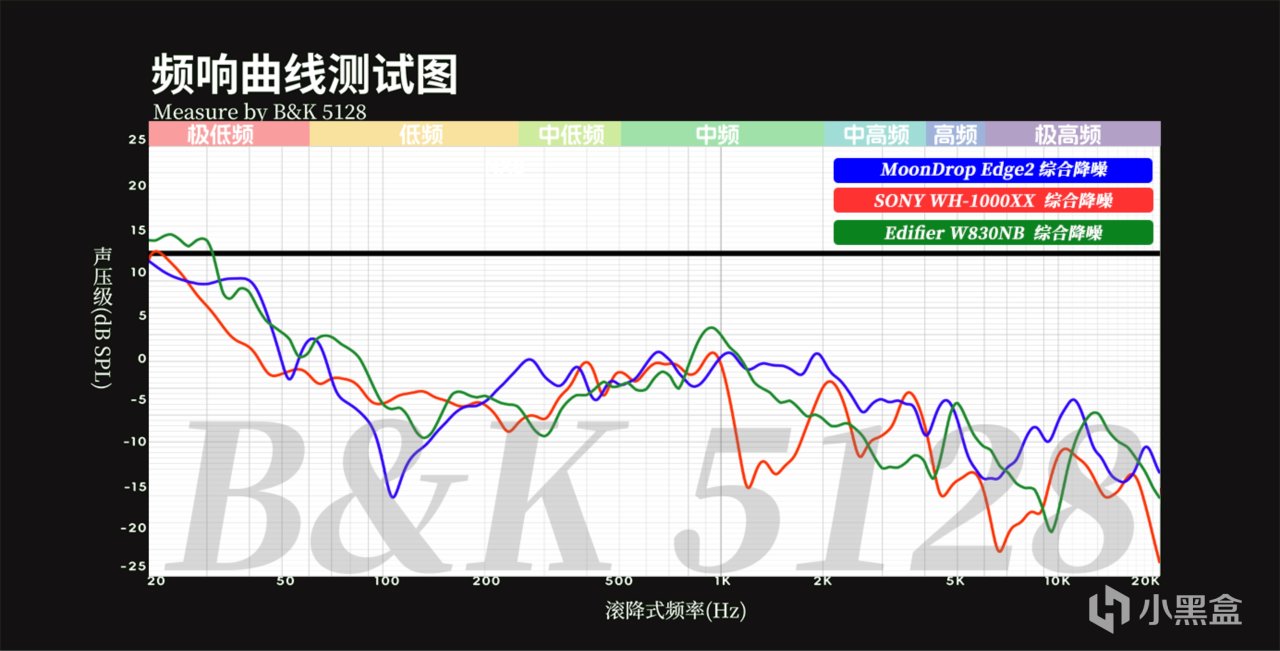Click the SONY WH-1000XX red legend entry
Image resolution: width=1280 pixels, height=651 pixels.
coord(992,200)
